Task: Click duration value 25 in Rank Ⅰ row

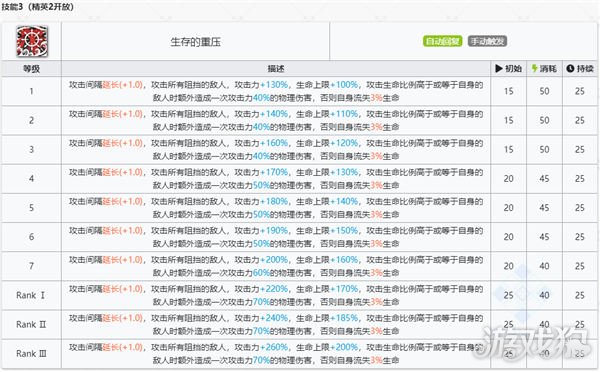Action: click(x=580, y=295)
